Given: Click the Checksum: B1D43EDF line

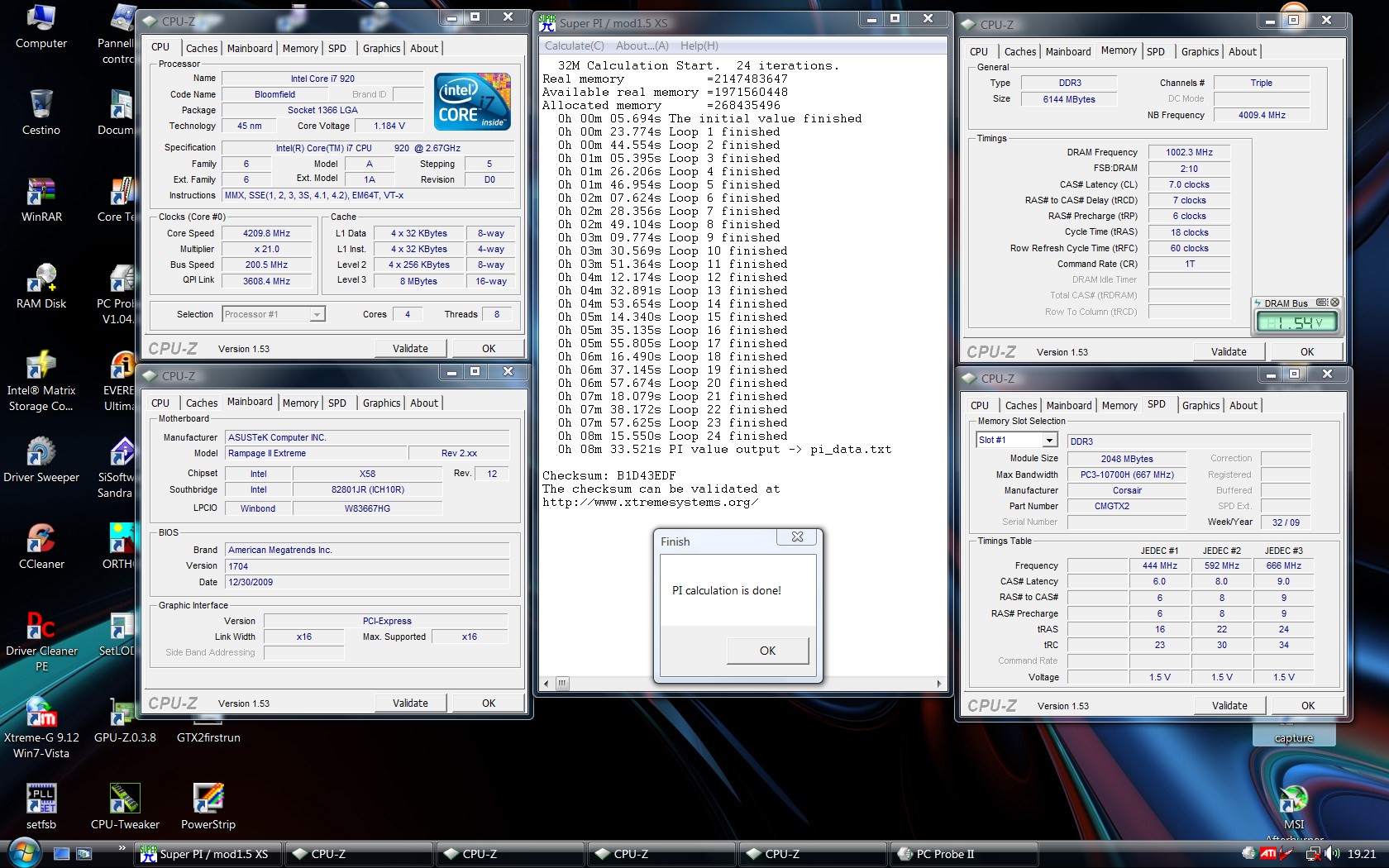Looking at the screenshot, I should coord(609,475).
